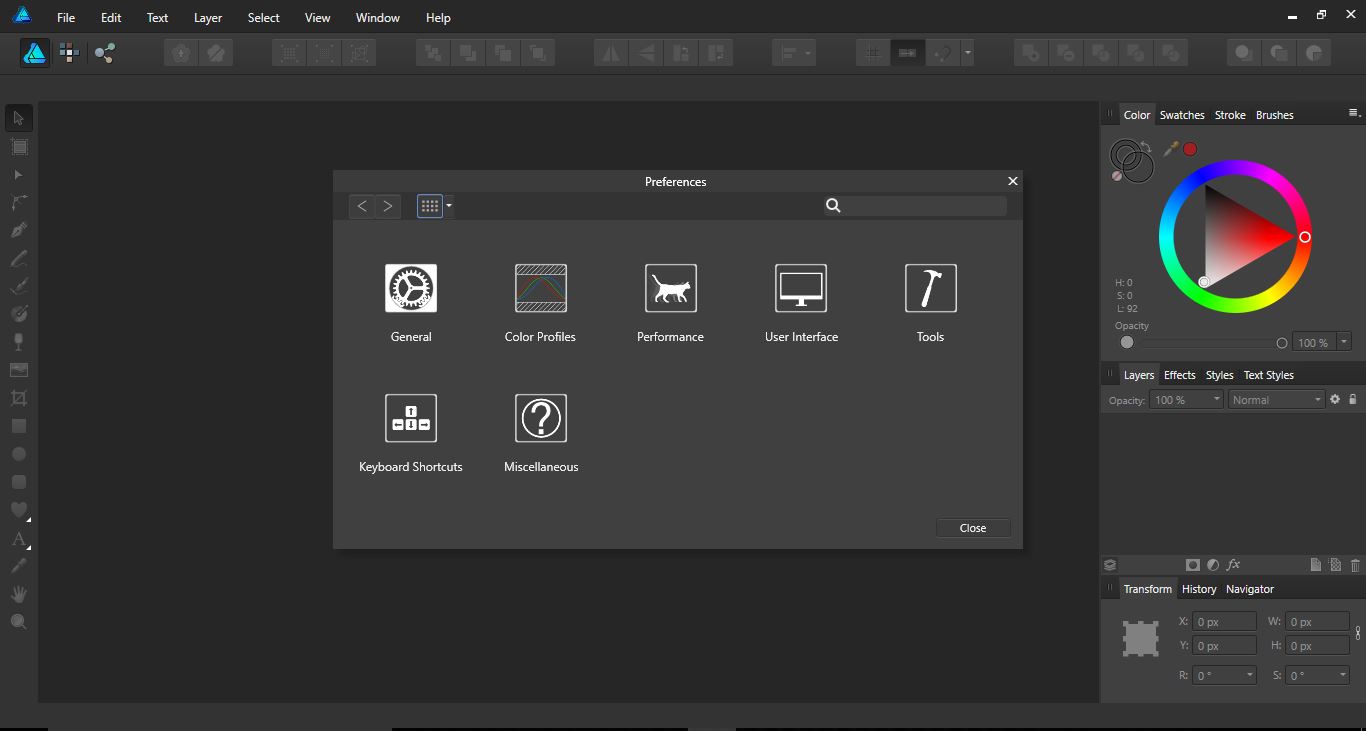The image size is (1366, 731).
Task: Open the Layer menu
Action: 207,17
